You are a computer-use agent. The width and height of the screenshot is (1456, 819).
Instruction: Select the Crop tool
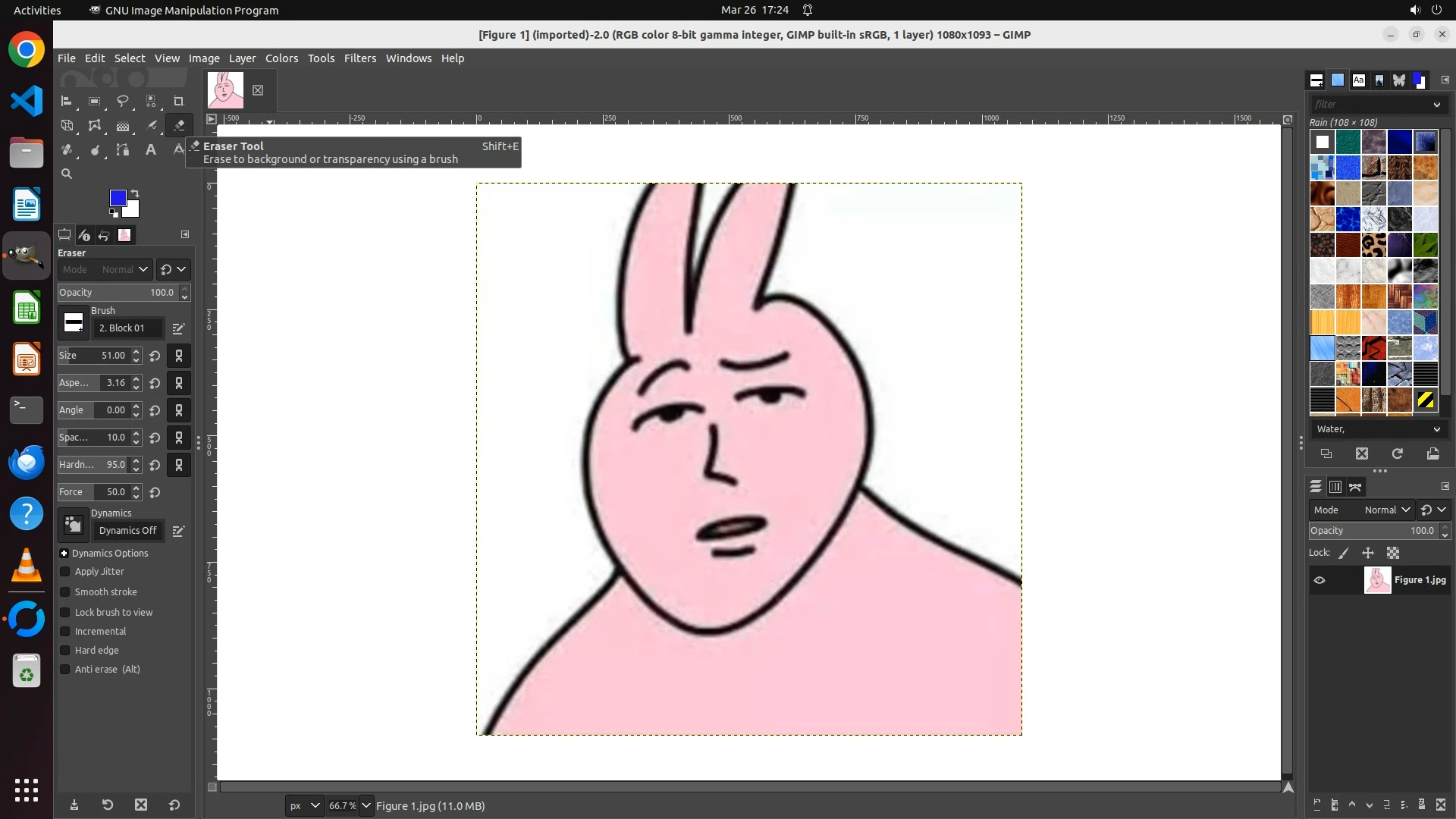pos(179,101)
